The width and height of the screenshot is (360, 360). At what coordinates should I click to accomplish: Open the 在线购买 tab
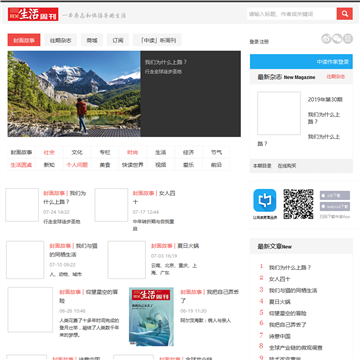[x=287, y=166]
